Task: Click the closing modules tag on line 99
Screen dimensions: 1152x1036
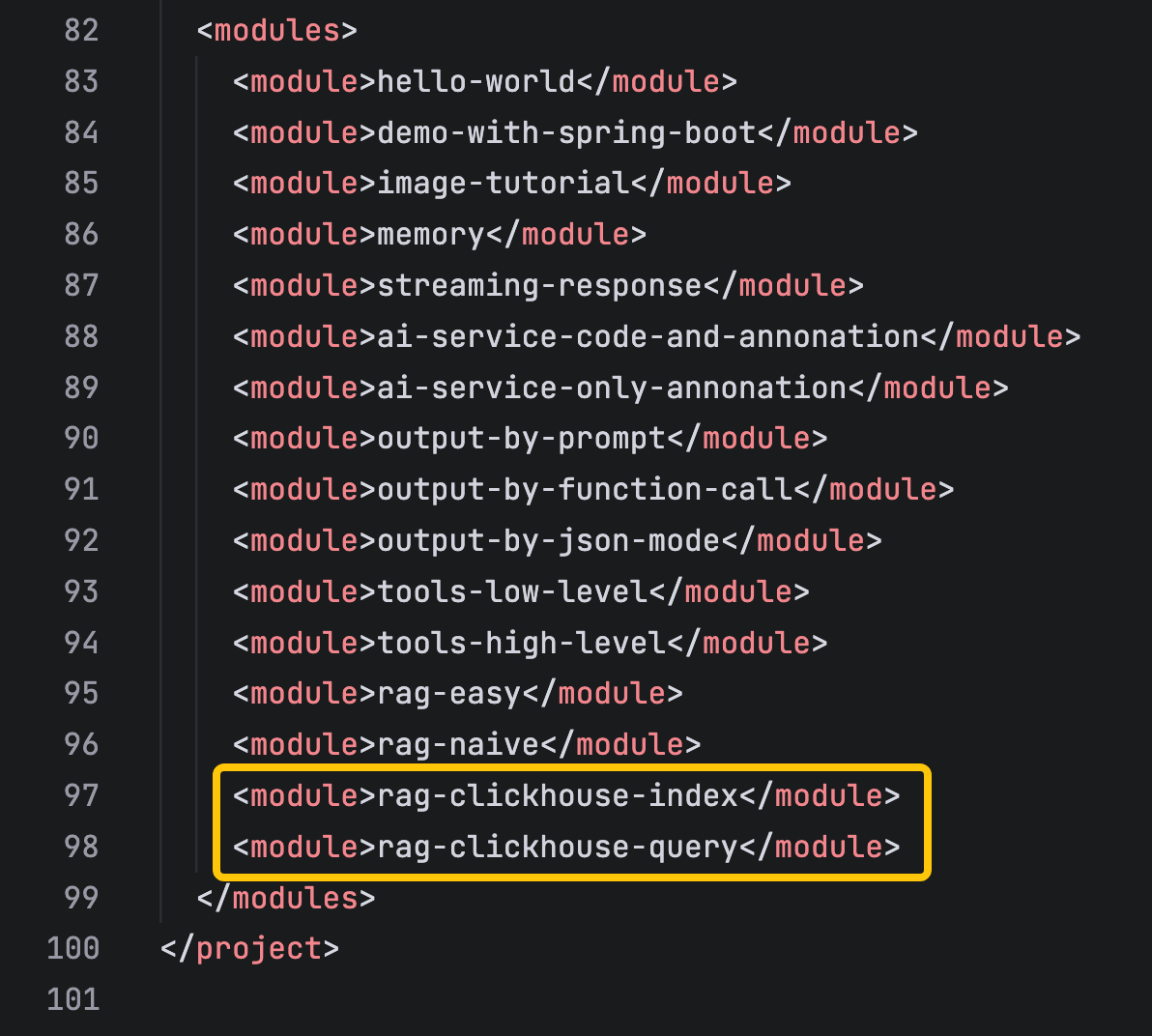Action: (286, 899)
